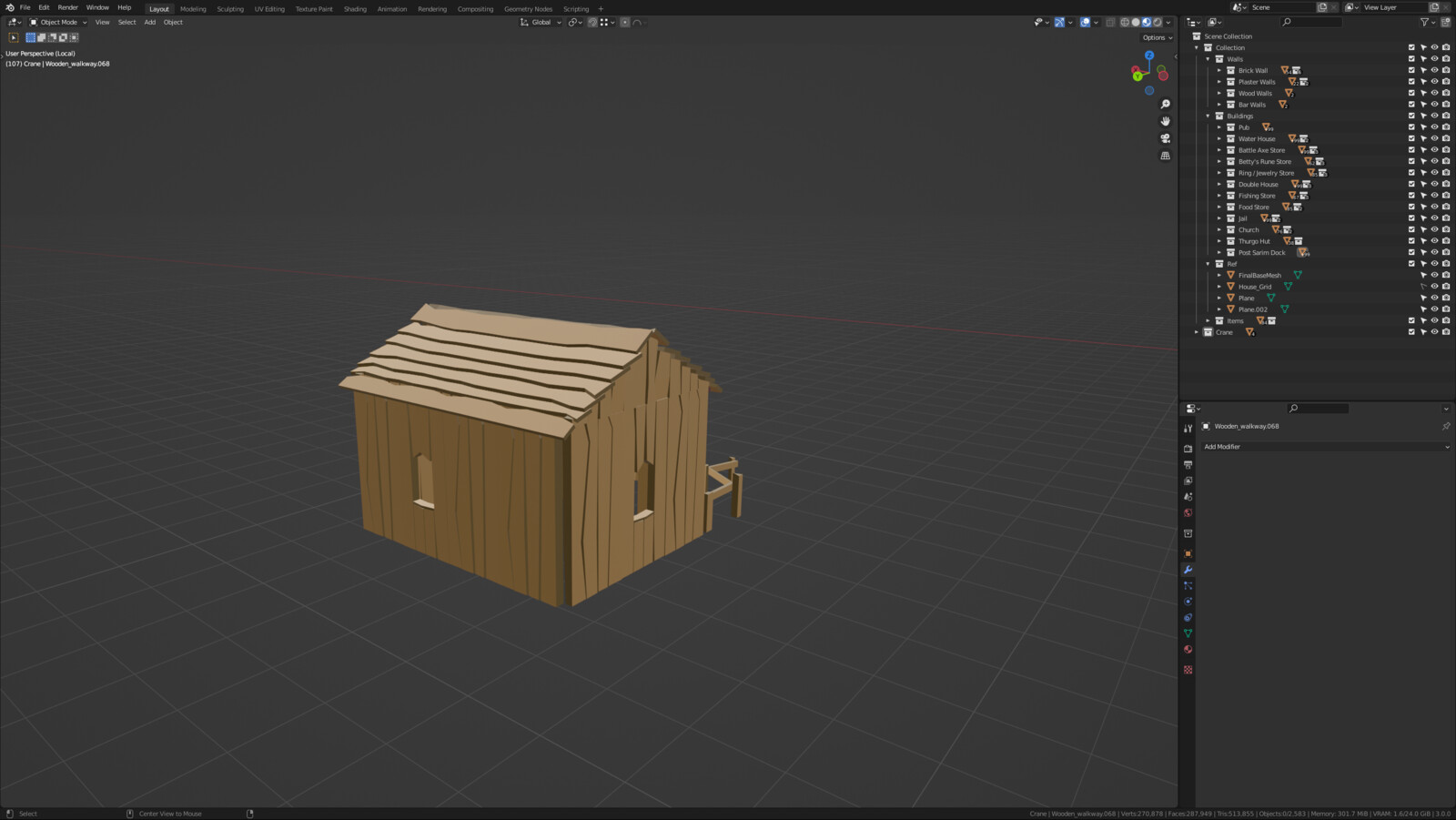The image size is (1456, 820).
Task: Open the outliner filter dropdown
Action: pos(1427,22)
